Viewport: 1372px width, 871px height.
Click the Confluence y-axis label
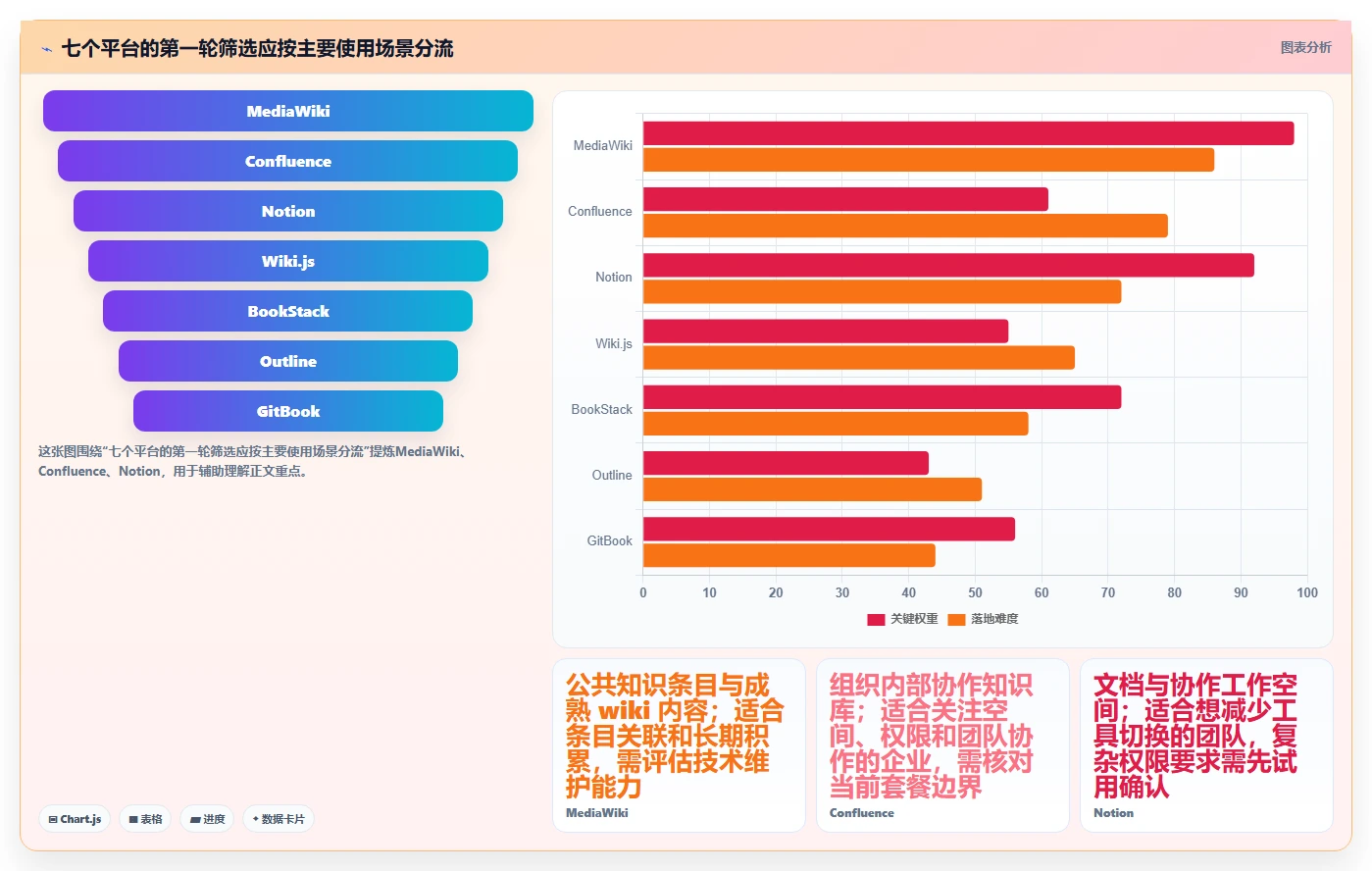tap(600, 211)
